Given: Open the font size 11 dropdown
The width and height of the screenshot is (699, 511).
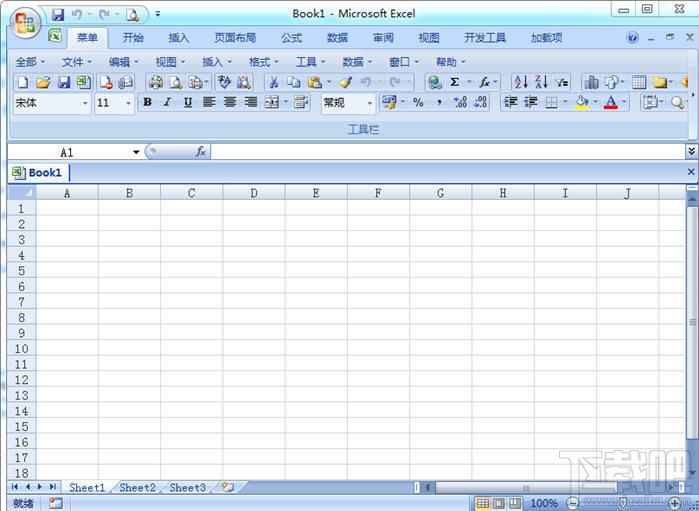Looking at the screenshot, I should click(x=128, y=103).
